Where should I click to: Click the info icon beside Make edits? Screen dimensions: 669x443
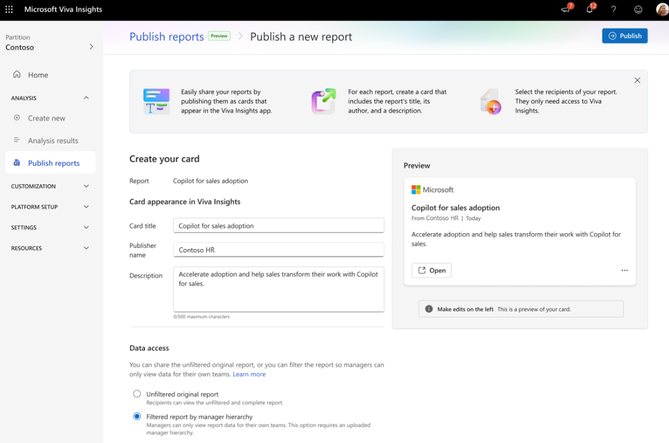tap(429, 309)
